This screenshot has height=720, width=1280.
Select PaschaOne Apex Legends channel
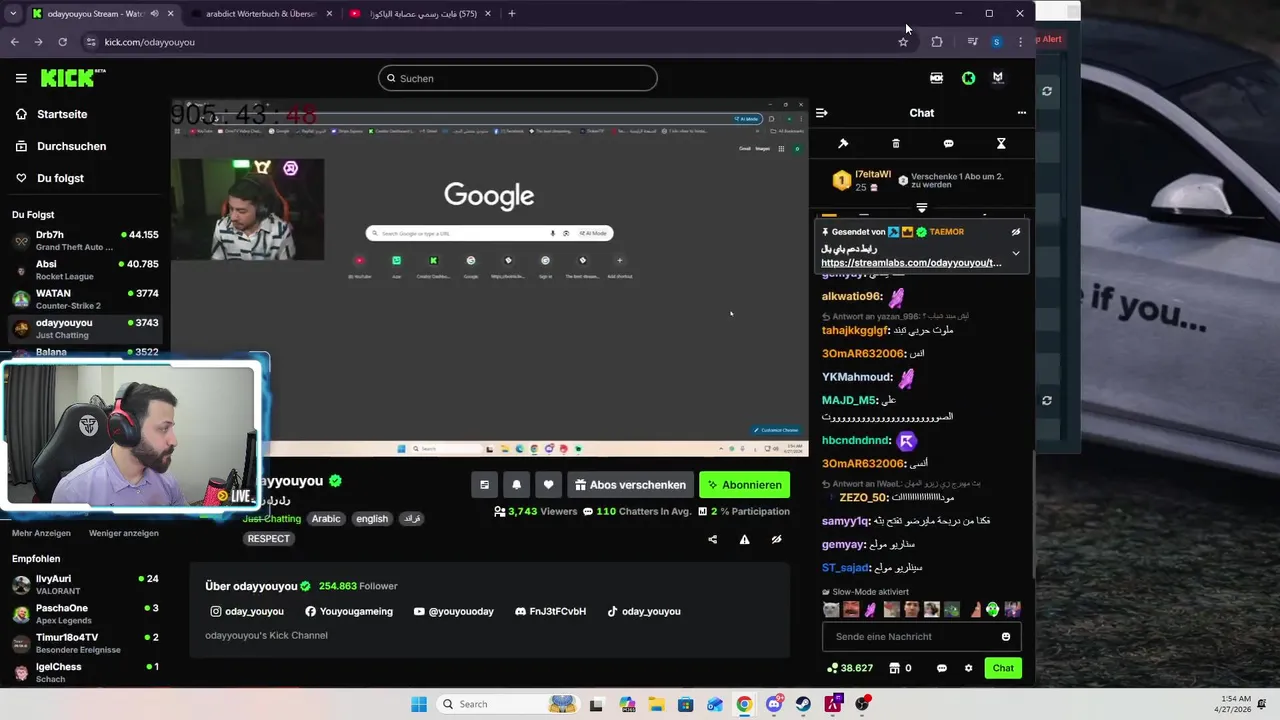pos(85,614)
